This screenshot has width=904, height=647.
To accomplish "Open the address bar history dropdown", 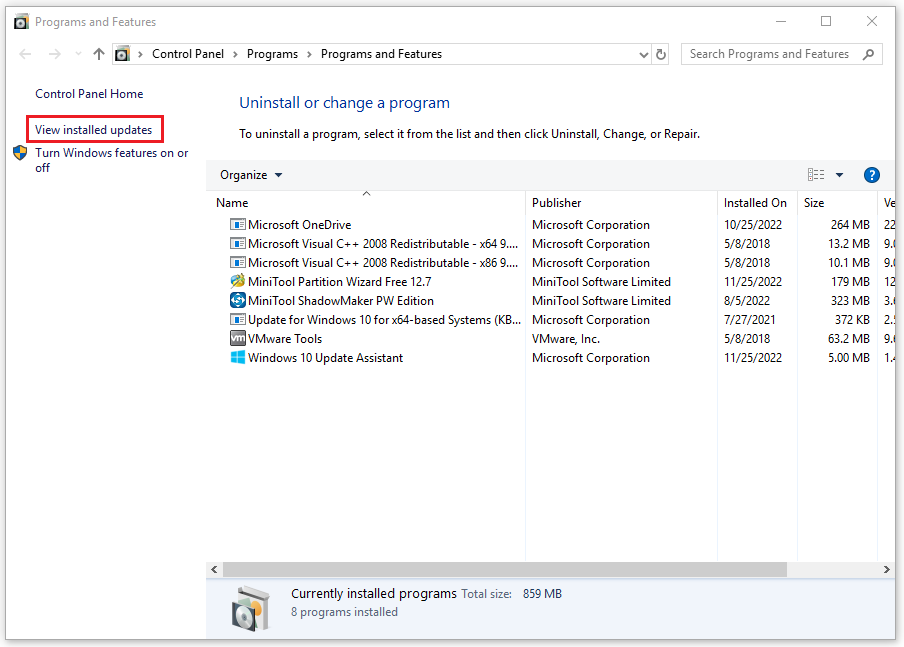I will (644, 54).
